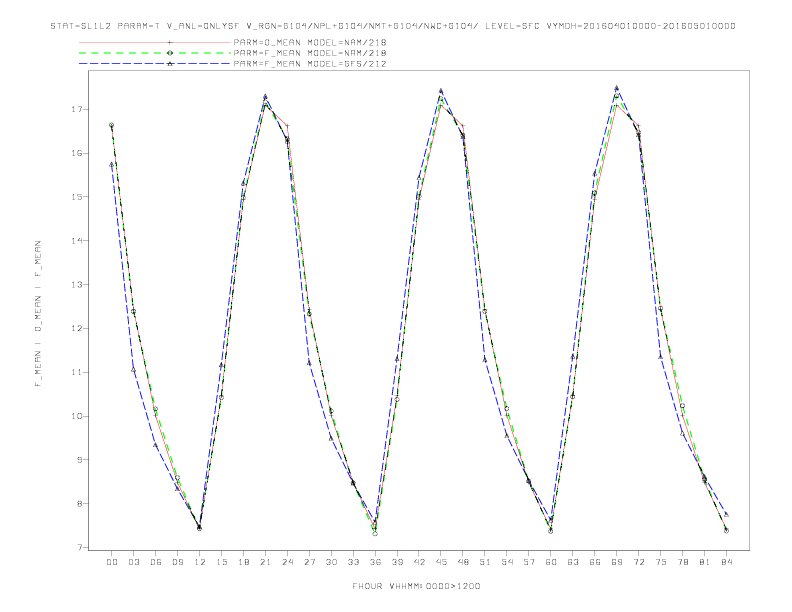The width and height of the screenshot is (792, 612).
Task: Click x-axis forecast hour label 09
Action: (177, 562)
